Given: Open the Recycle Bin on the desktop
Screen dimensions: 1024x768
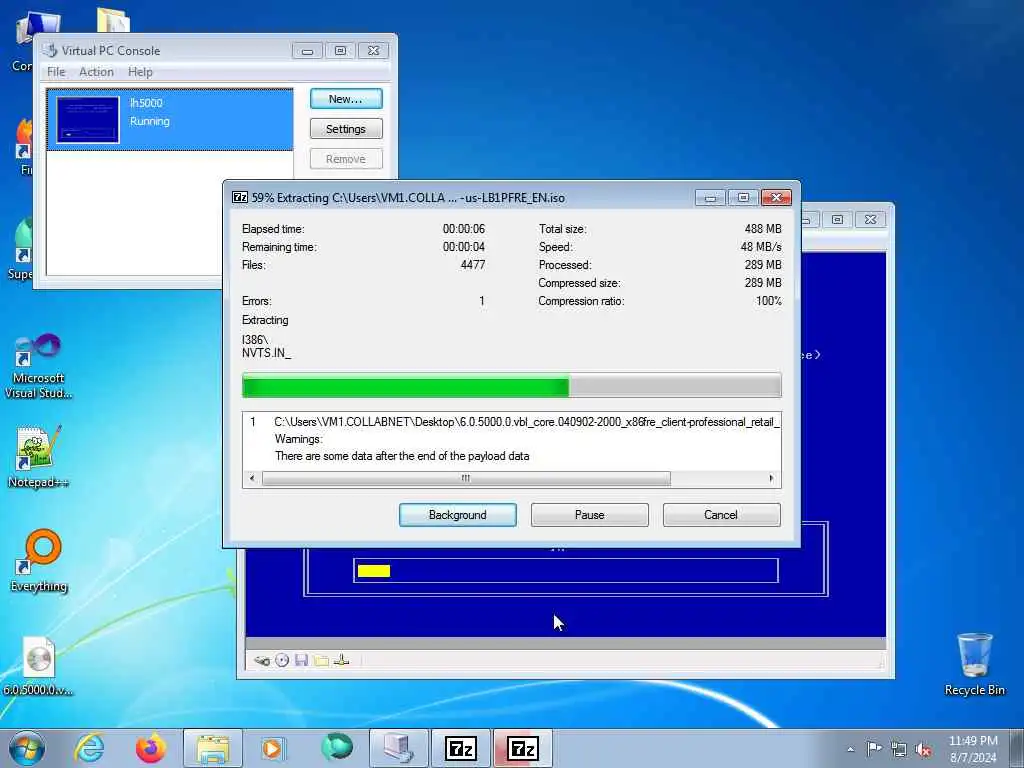Looking at the screenshot, I should (974, 664).
